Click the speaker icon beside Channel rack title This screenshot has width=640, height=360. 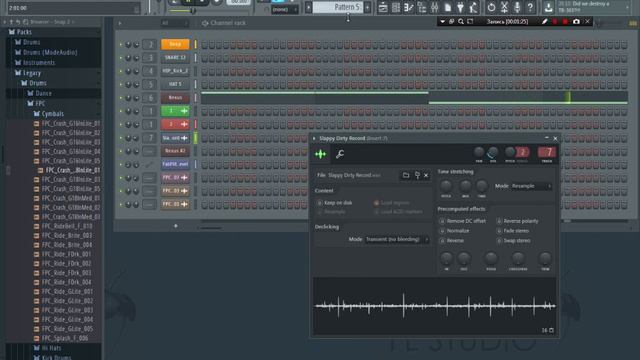coord(205,23)
